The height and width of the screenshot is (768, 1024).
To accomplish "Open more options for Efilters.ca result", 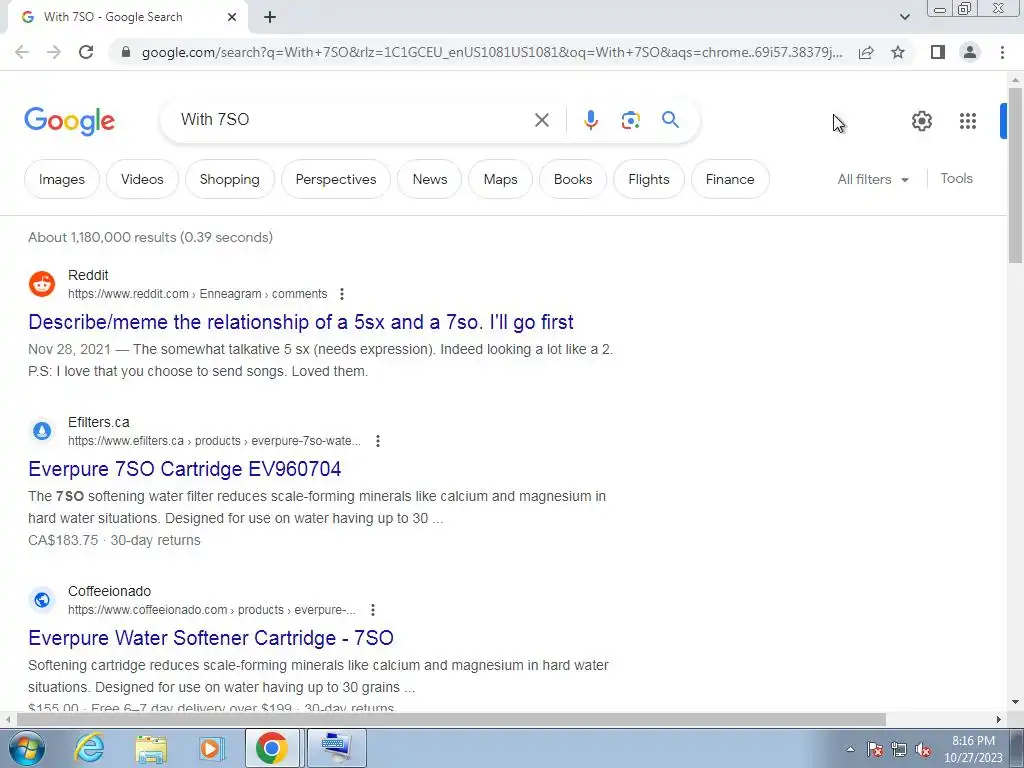I will [377, 441].
